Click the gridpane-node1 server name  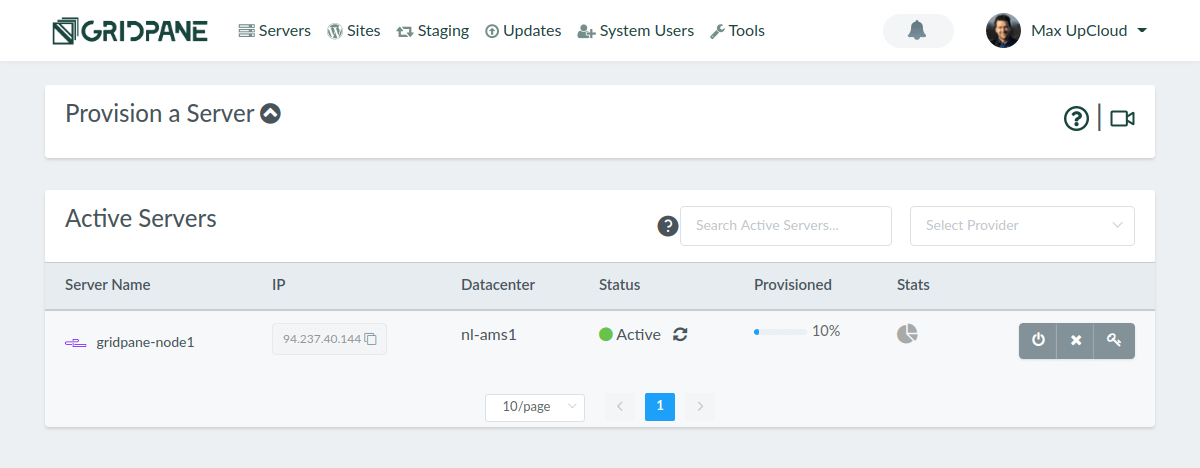[x=145, y=342]
